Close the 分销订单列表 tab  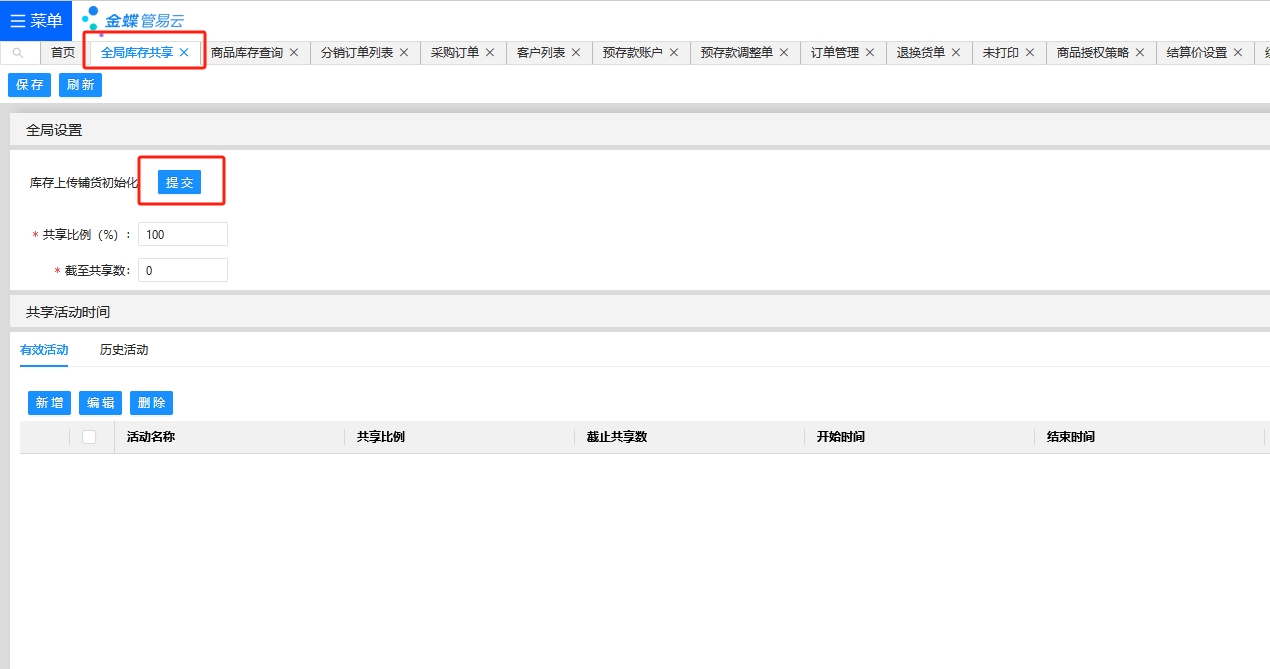pyautogui.click(x=404, y=53)
